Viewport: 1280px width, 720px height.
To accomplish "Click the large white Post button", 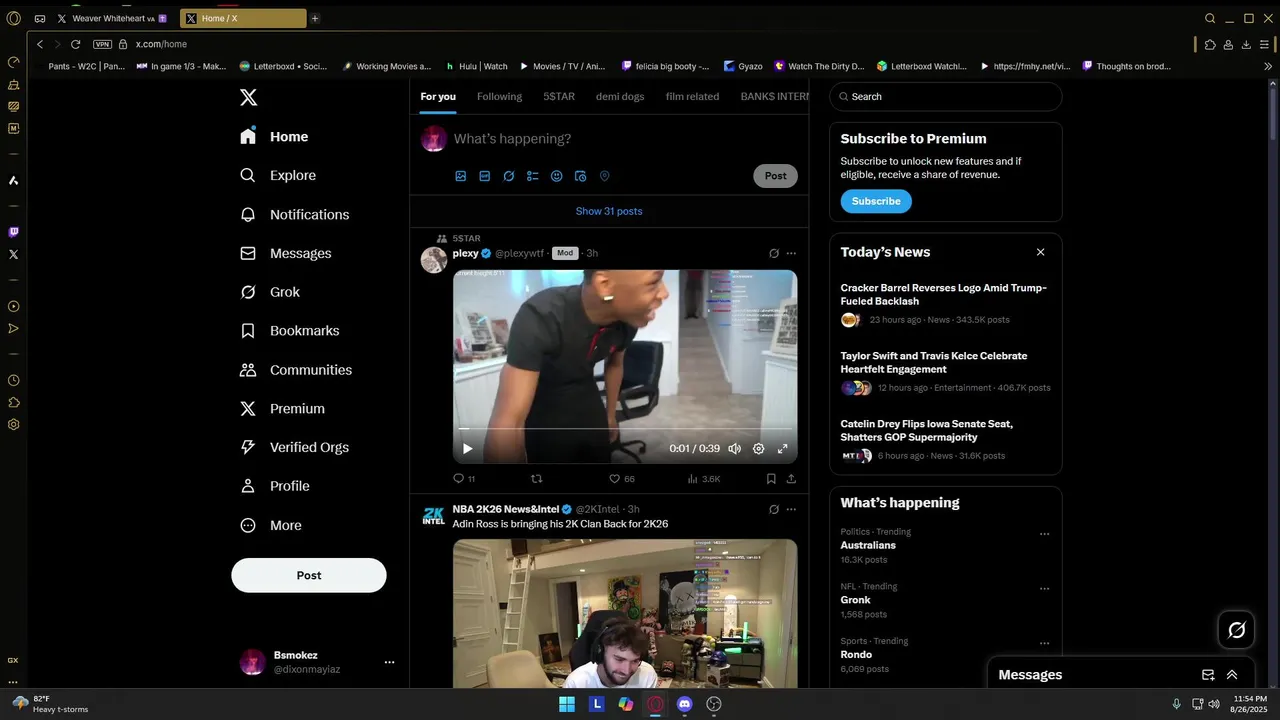I will (x=309, y=575).
